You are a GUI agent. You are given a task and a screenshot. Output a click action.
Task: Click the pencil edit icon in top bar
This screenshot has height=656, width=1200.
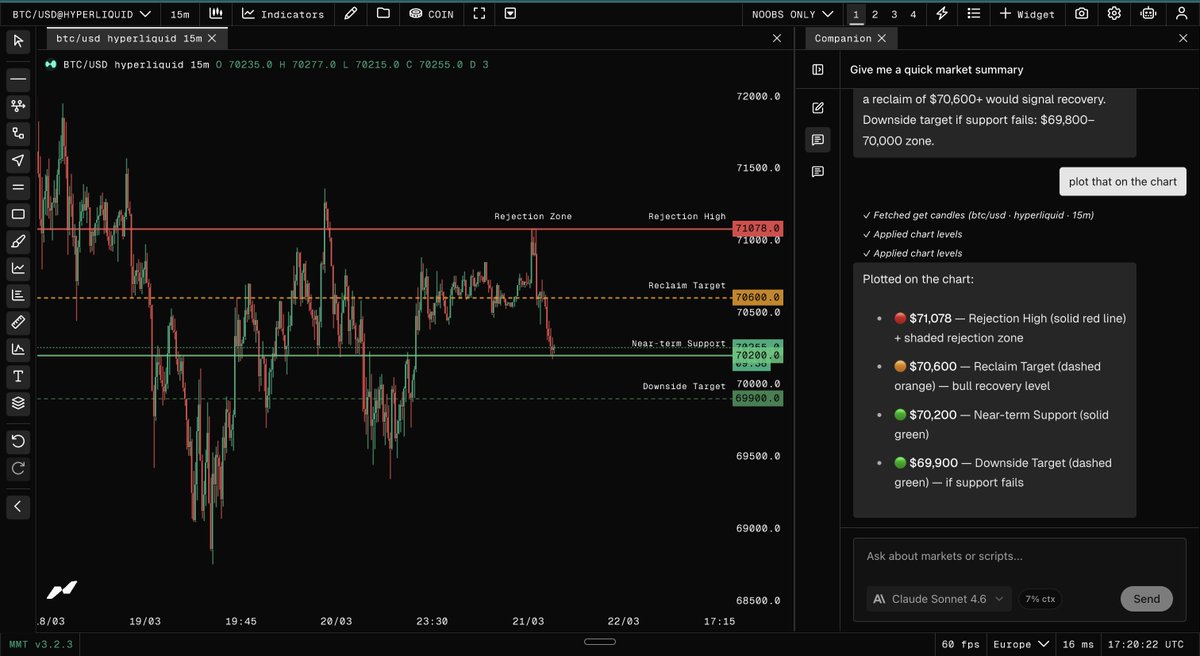(x=350, y=14)
